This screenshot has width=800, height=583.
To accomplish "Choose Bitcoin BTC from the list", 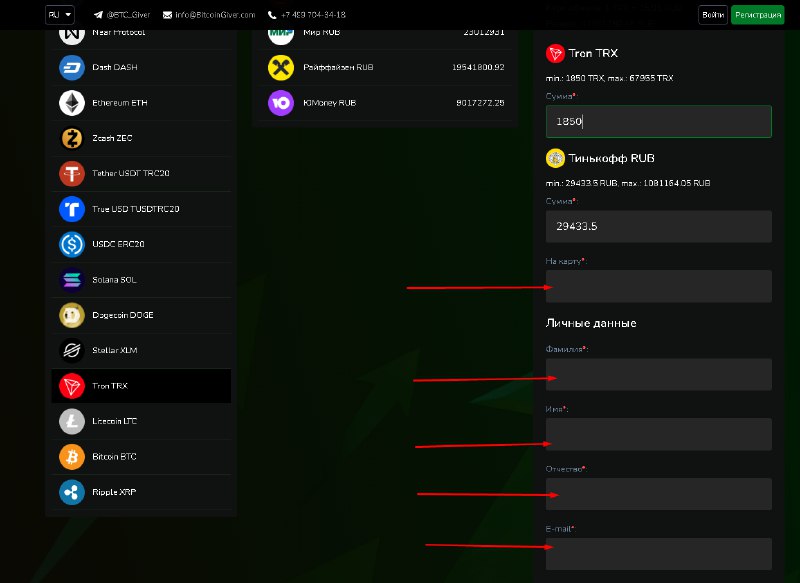I will 141,457.
